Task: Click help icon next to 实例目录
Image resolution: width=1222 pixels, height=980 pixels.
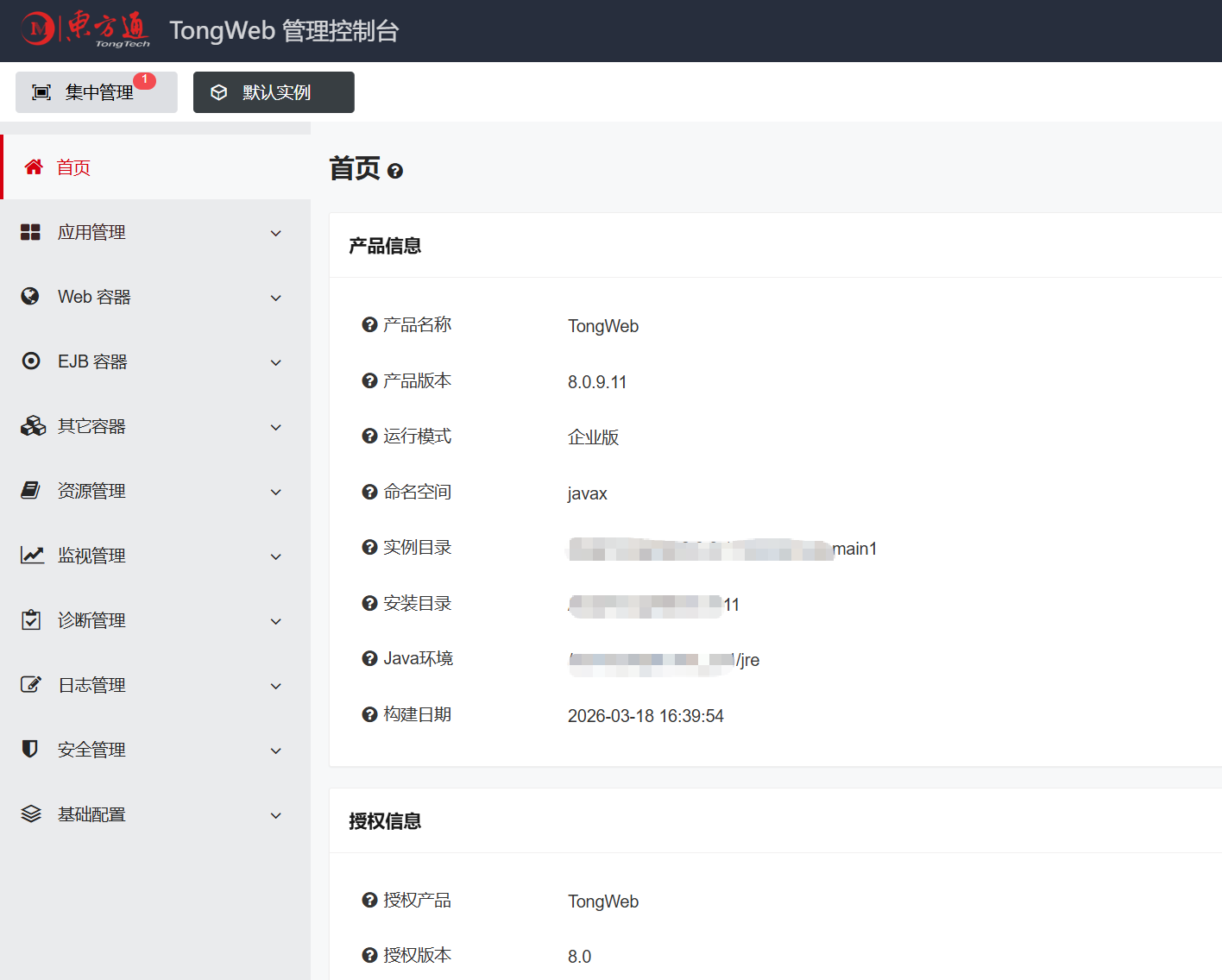Action: pyautogui.click(x=370, y=547)
